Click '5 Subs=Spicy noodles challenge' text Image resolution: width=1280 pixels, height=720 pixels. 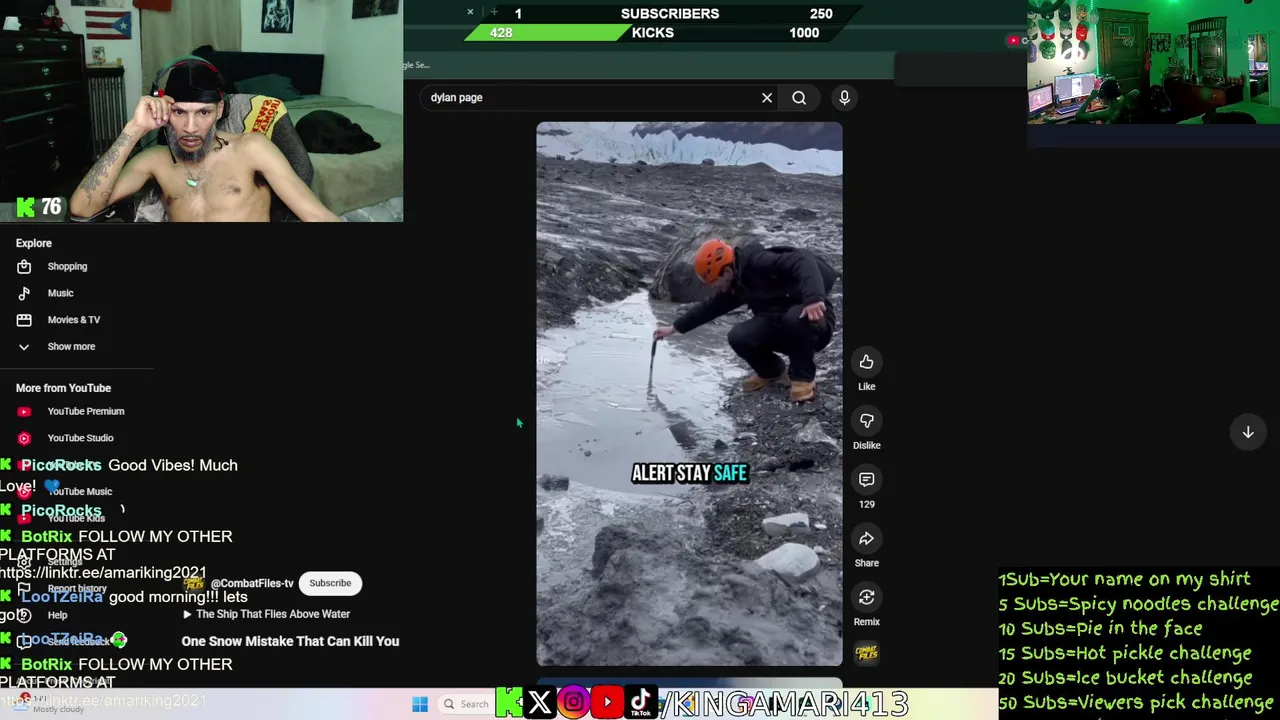pyautogui.click(x=1139, y=604)
